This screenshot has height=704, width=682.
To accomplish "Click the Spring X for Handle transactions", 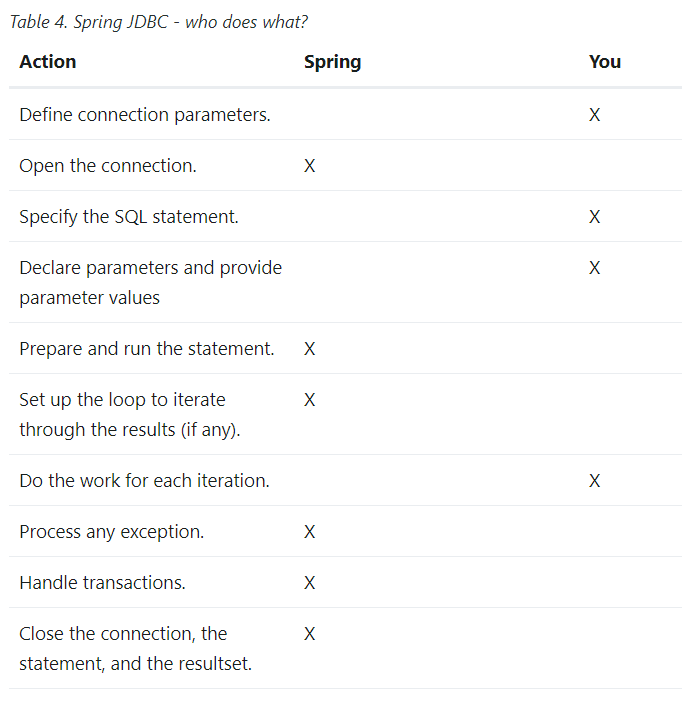I will click(309, 583).
